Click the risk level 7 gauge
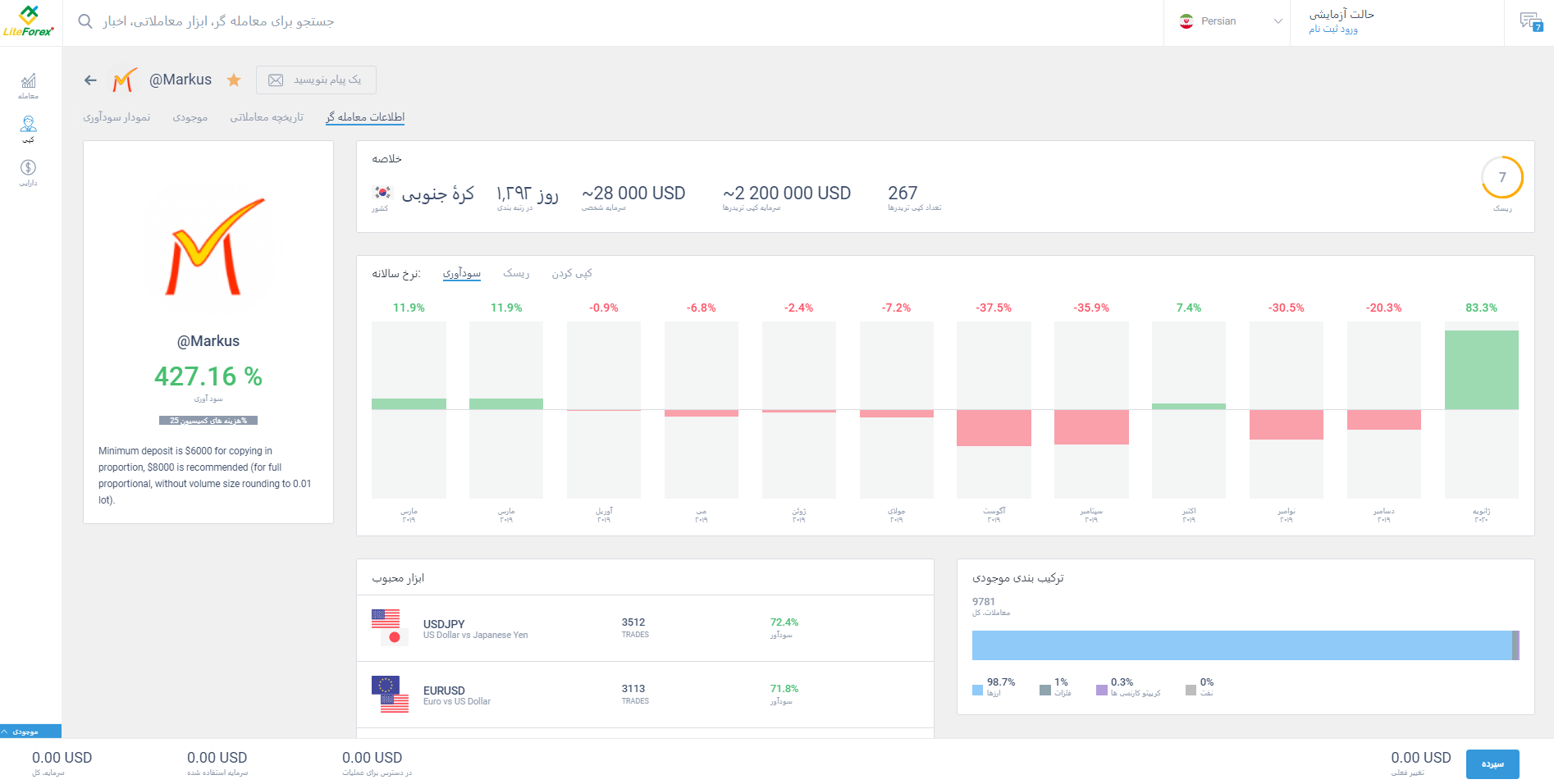 click(x=1502, y=177)
